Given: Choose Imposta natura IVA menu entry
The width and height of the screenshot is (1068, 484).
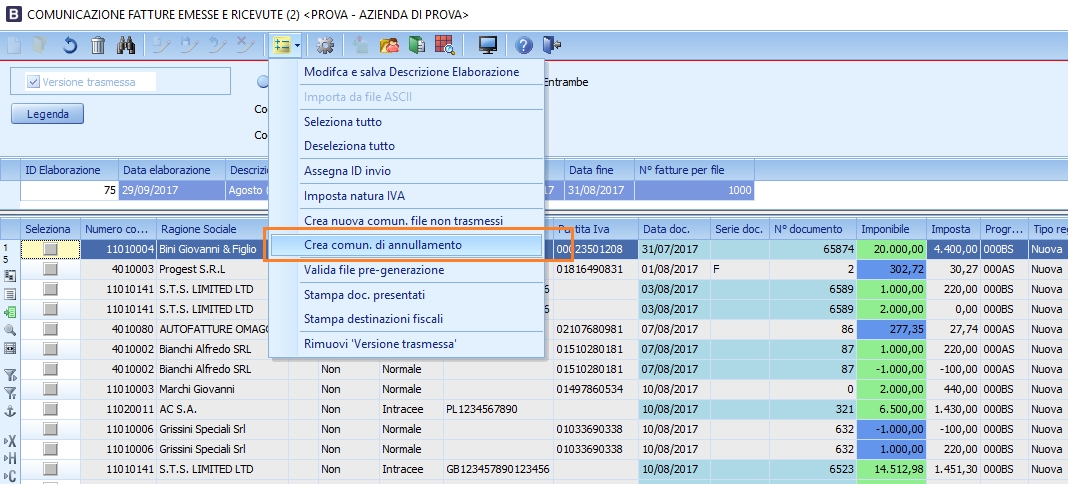Looking at the screenshot, I should click(354, 197).
